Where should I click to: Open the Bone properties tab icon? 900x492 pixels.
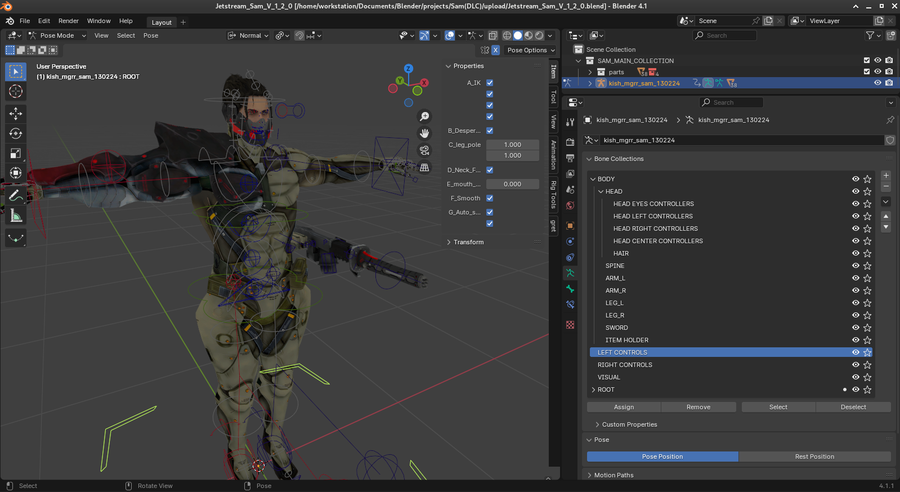[570, 289]
